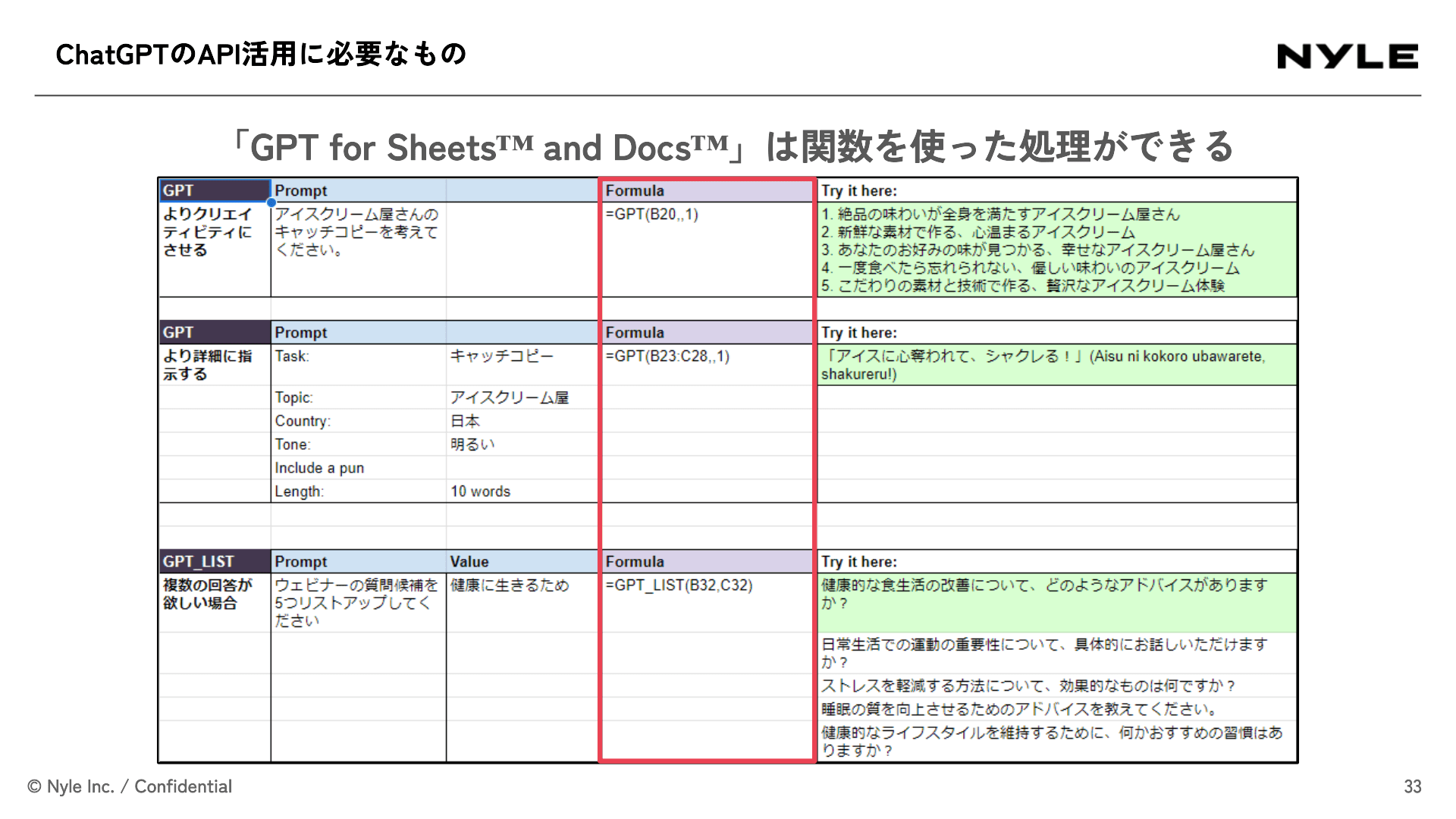Select the 'Value' header cell
This screenshot has height=819, width=1456.
pyautogui.click(x=522, y=561)
